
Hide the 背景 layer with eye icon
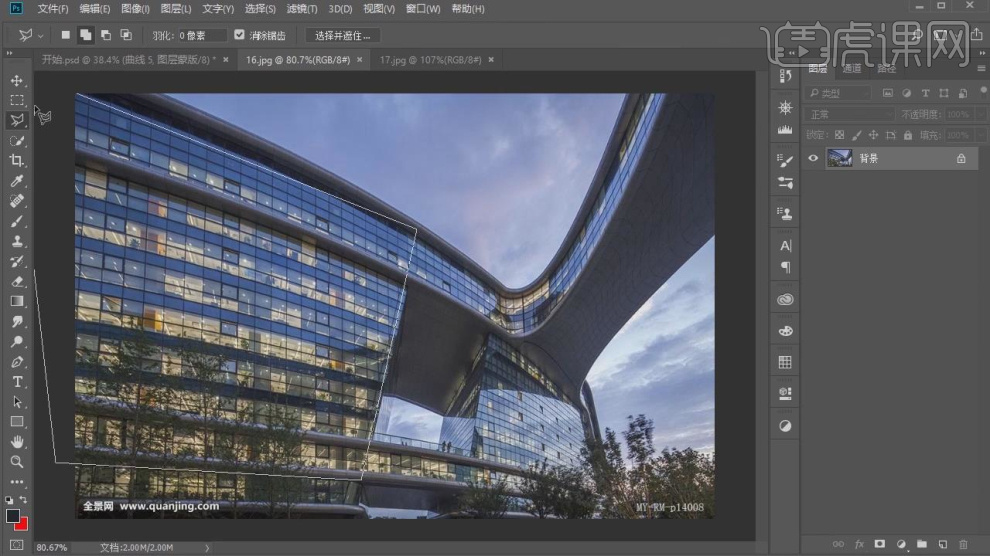(813, 158)
